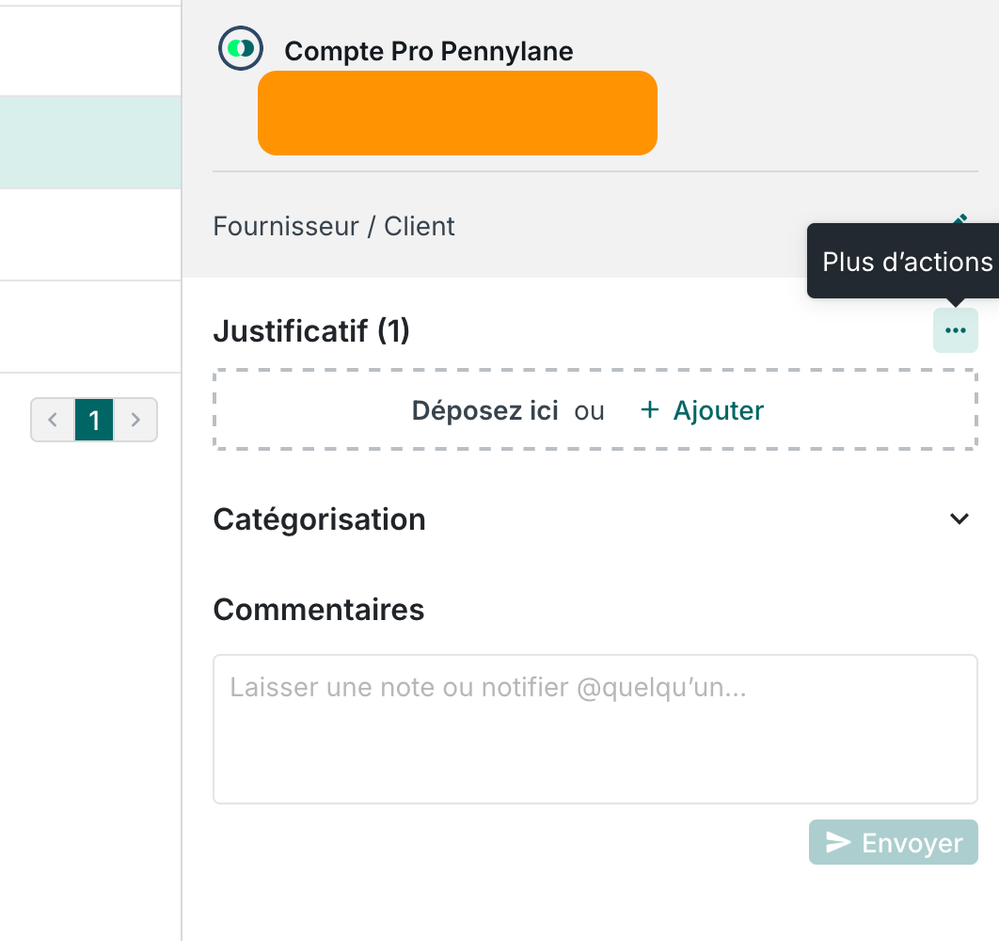Go to next page with right arrow
The image size is (999, 941).
coord(136,420)
